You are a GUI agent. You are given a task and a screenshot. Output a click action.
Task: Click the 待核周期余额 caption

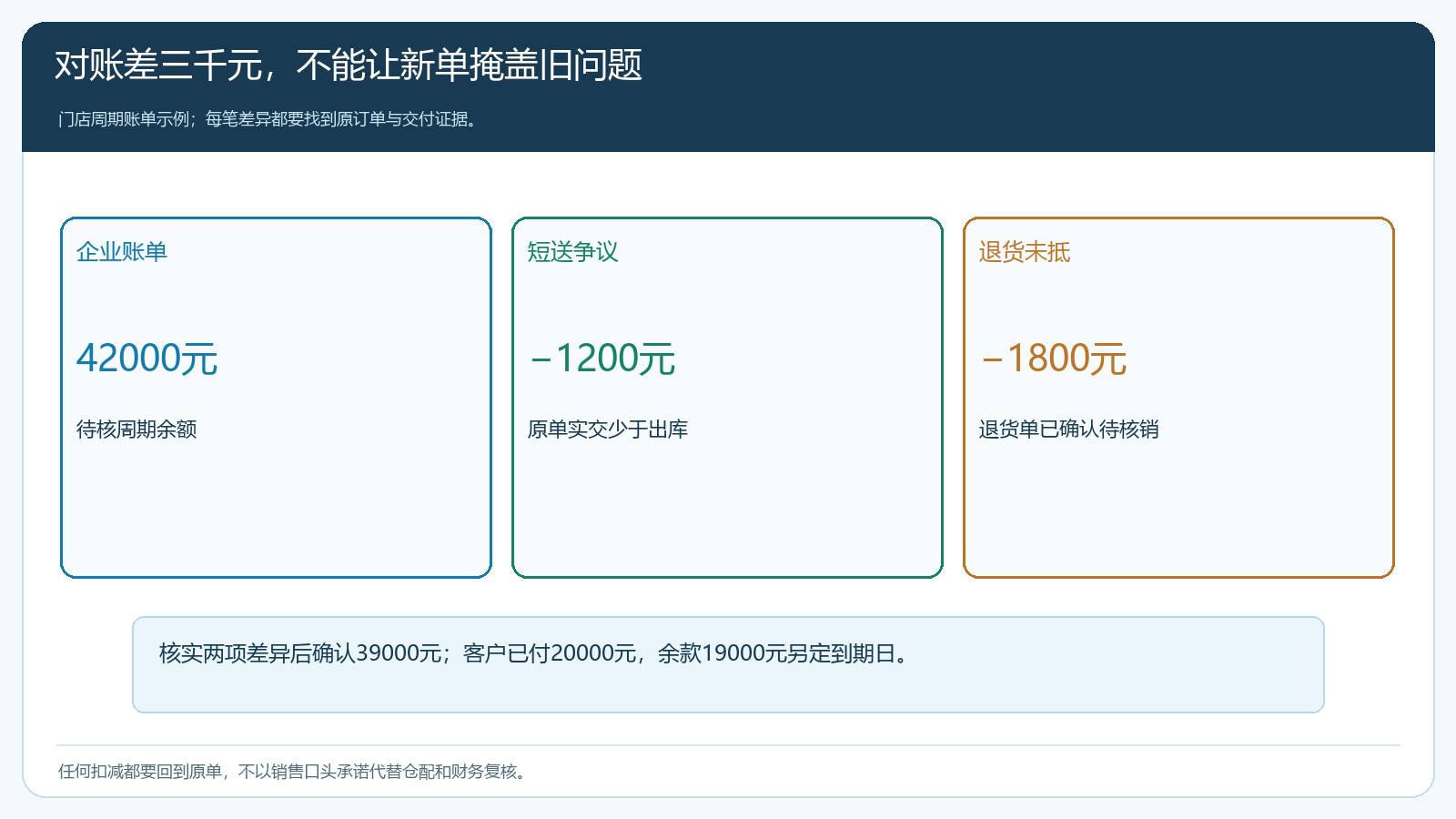click(136, 430)
